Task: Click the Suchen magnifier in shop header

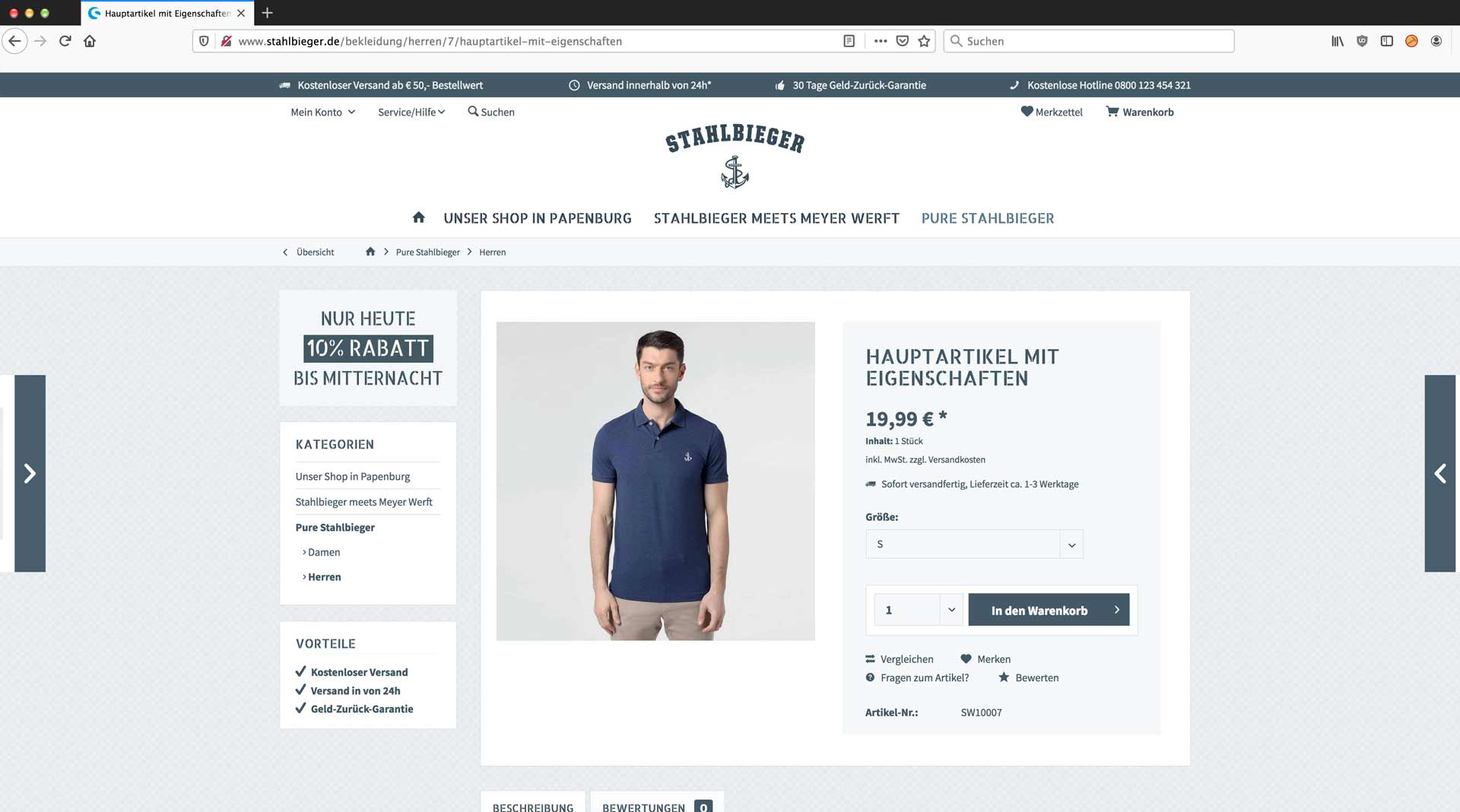Action: point(473,111)
